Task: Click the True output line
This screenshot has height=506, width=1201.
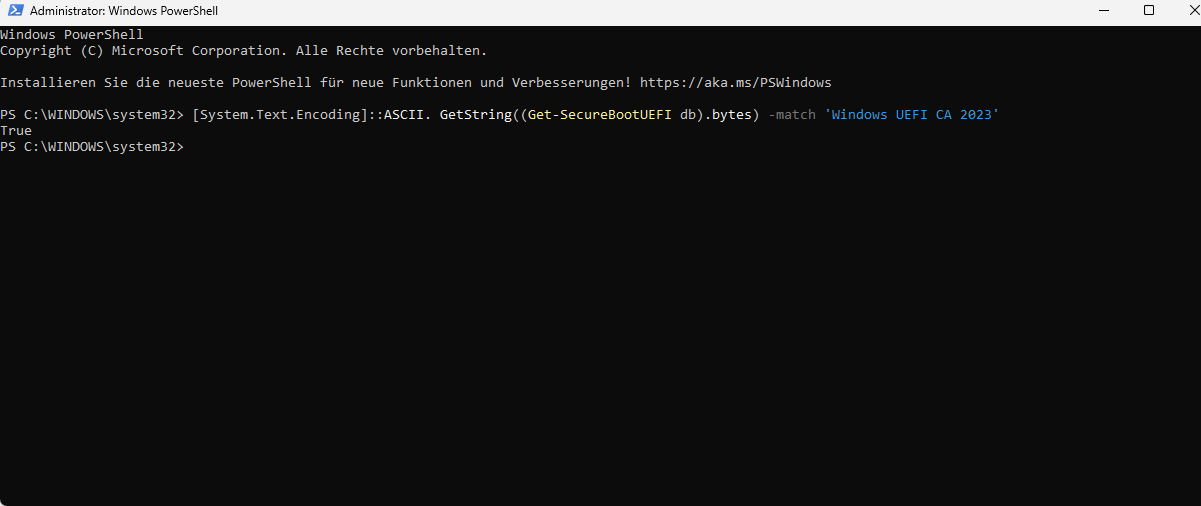Action: click(16, 131)
